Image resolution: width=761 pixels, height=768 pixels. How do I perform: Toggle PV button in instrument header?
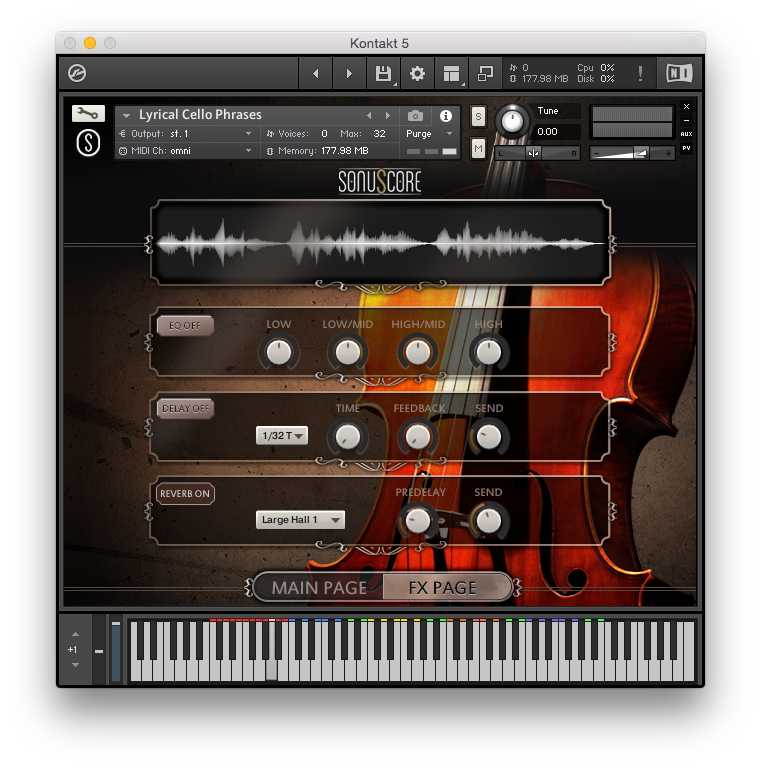pos(687,148)
